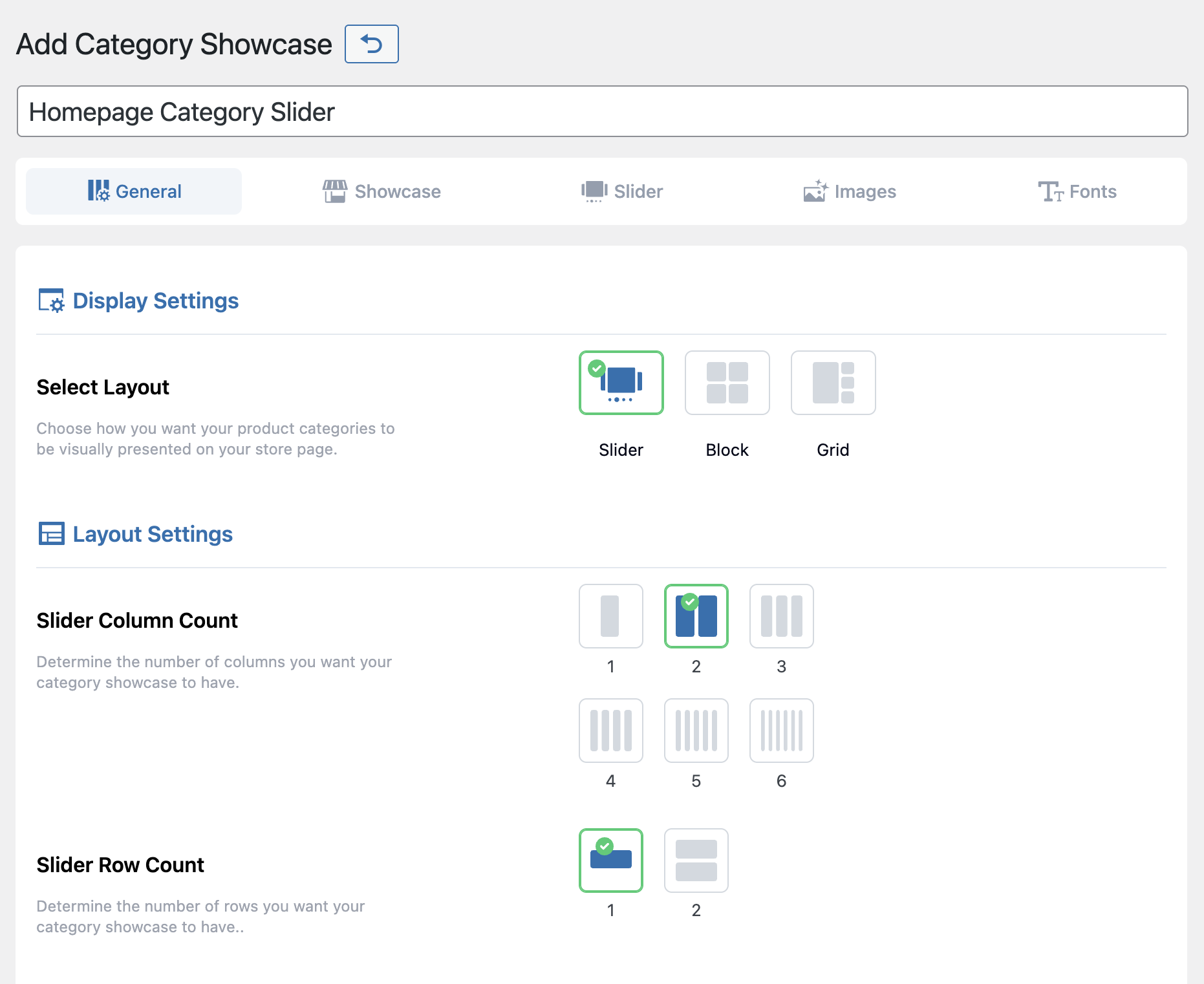Image resolution: width=1204 pixels, height=984 pixels.
Task: Select the one row slider option
Action: 610,861
